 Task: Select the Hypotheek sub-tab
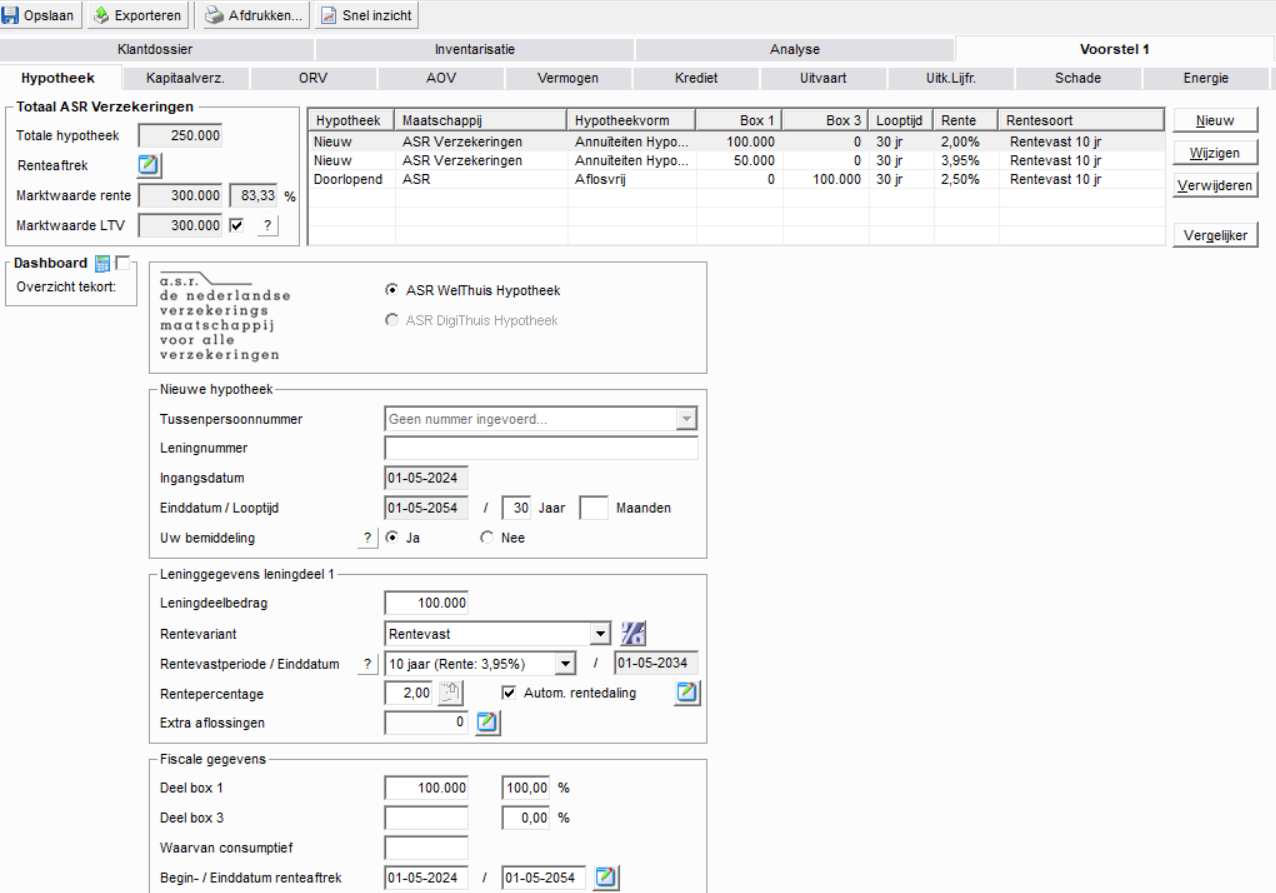pyautogui.click(x=58, y=78)
